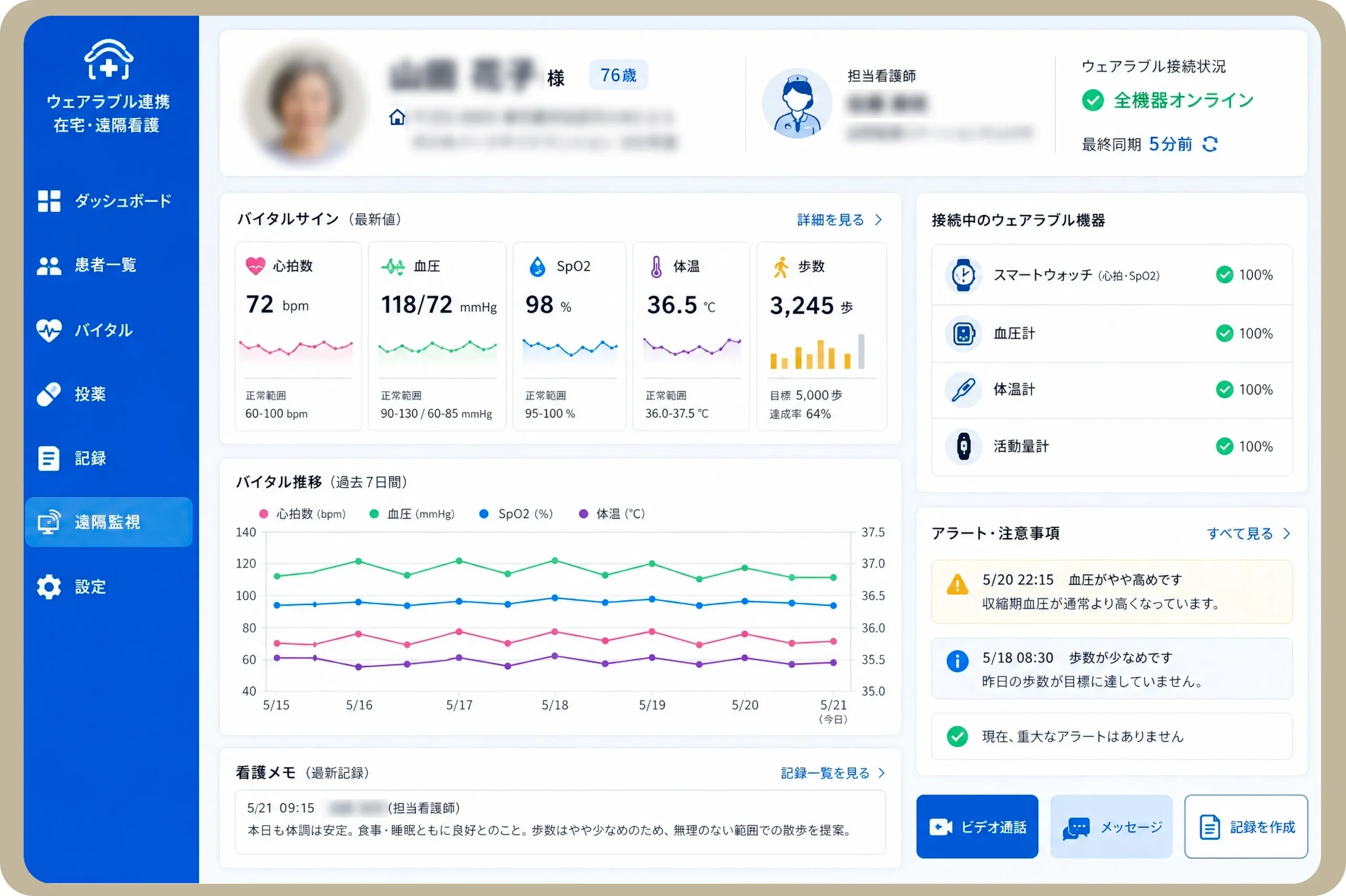The height and width of the screenshot is (896, 1346).
Task: Open 詳細を見る vitals link
Action: (x=830, y=220)
